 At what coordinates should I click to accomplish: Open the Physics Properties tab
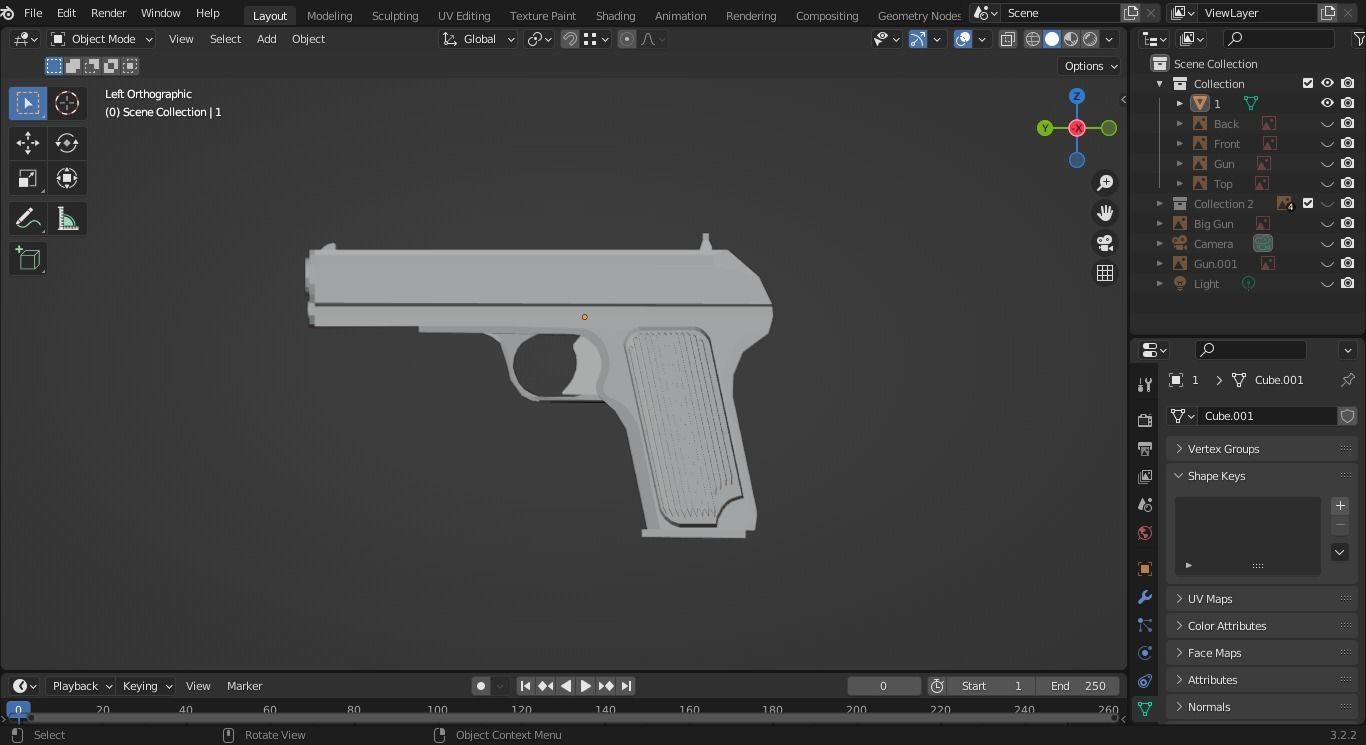click(1144, 652)
